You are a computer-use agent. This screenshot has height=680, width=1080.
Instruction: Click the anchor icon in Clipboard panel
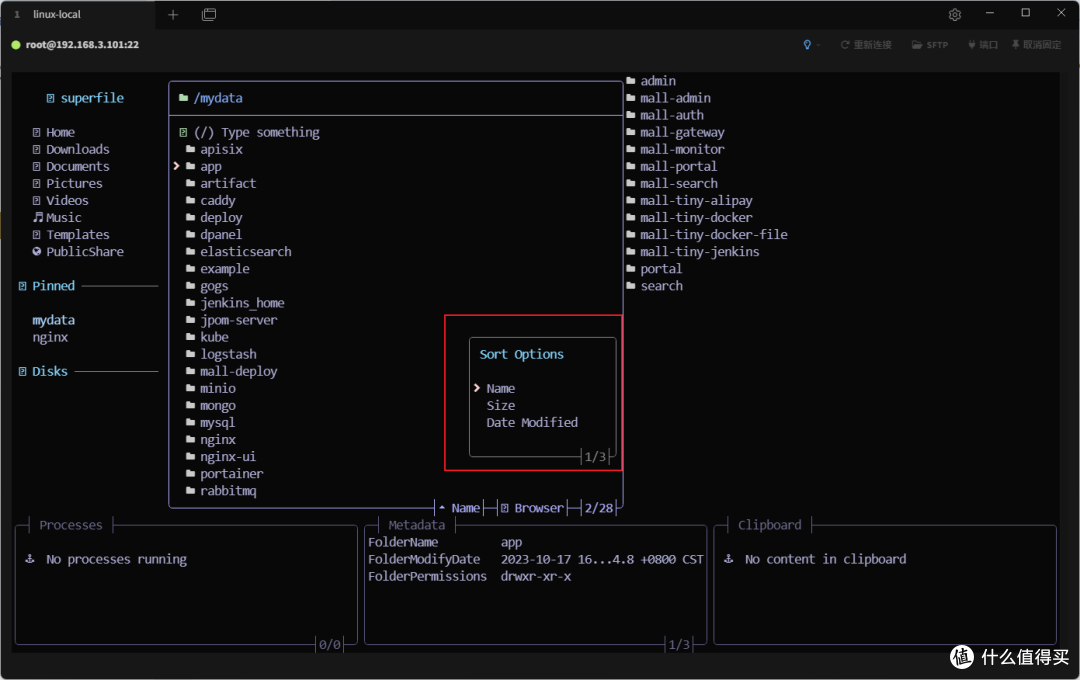coord(729,559)
